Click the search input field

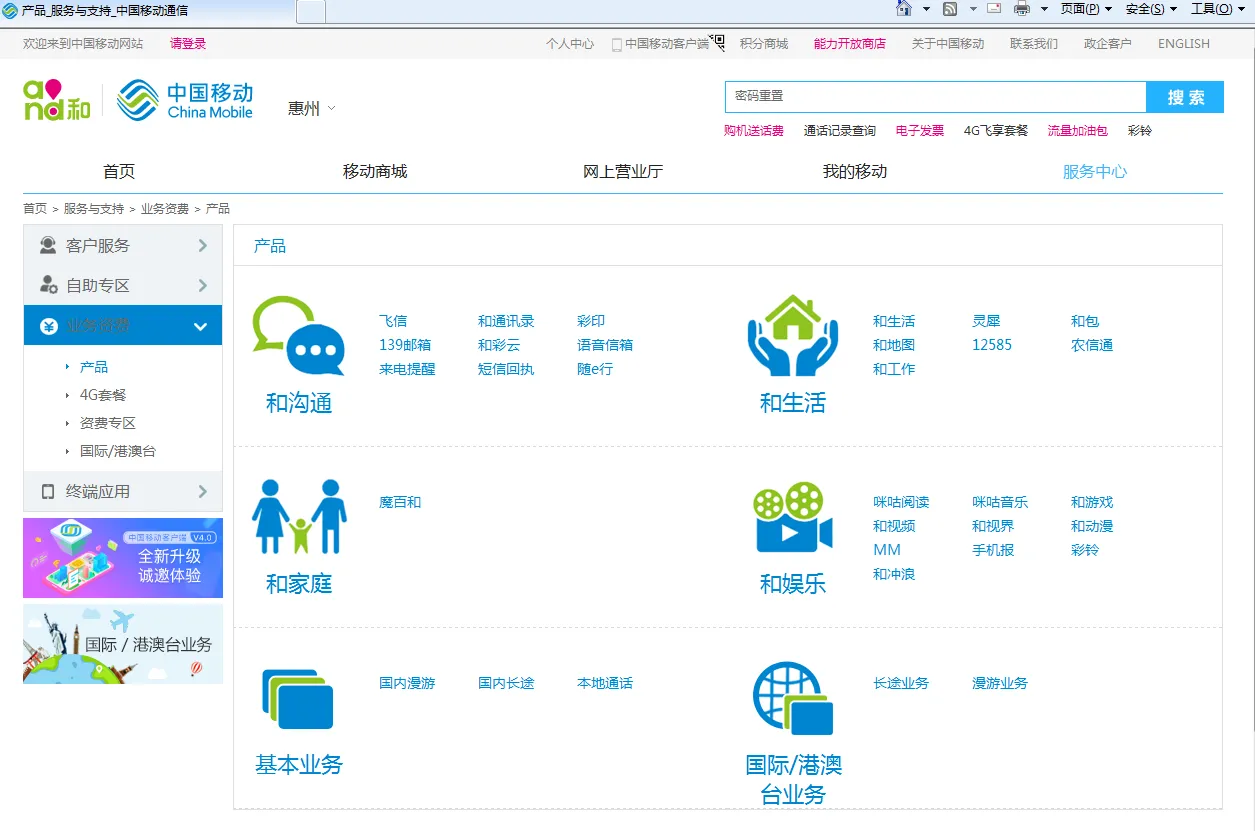point(934,97)
